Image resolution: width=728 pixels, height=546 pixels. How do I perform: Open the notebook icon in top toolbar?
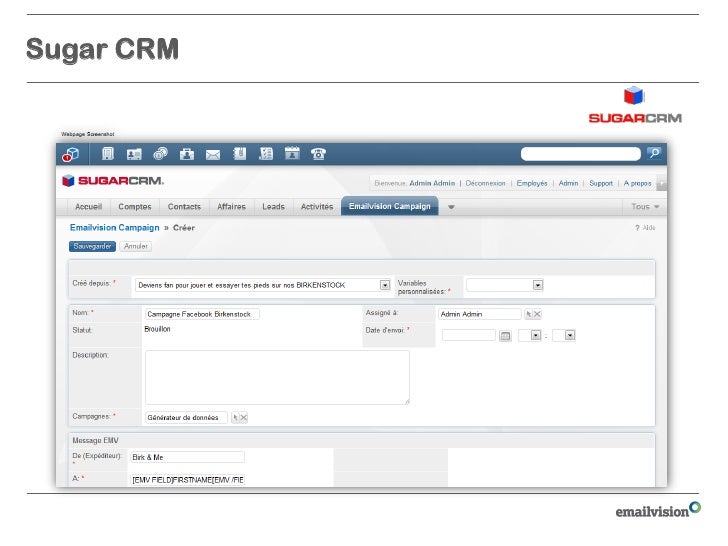[240, 153]
